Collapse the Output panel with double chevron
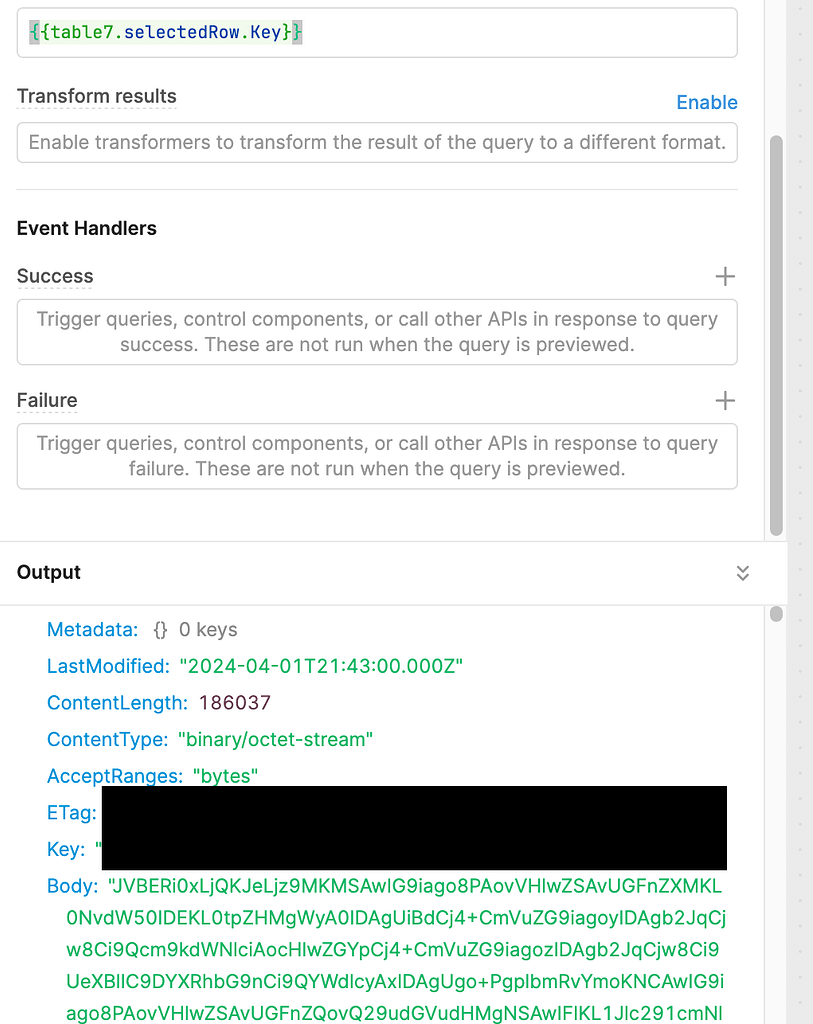Image resolution: width=813 pixels, height=1024 pixels. point(742,573)
